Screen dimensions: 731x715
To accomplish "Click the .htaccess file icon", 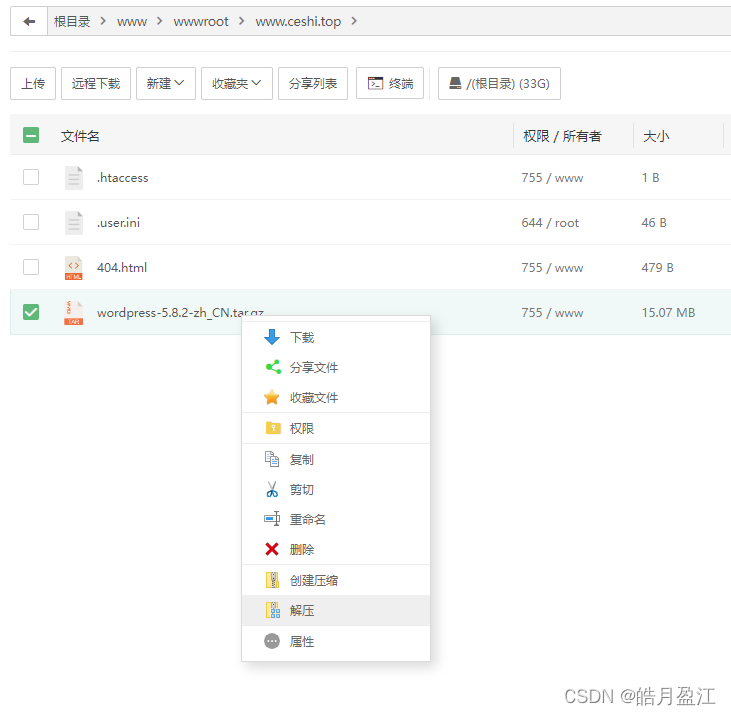I will (74, 178).
